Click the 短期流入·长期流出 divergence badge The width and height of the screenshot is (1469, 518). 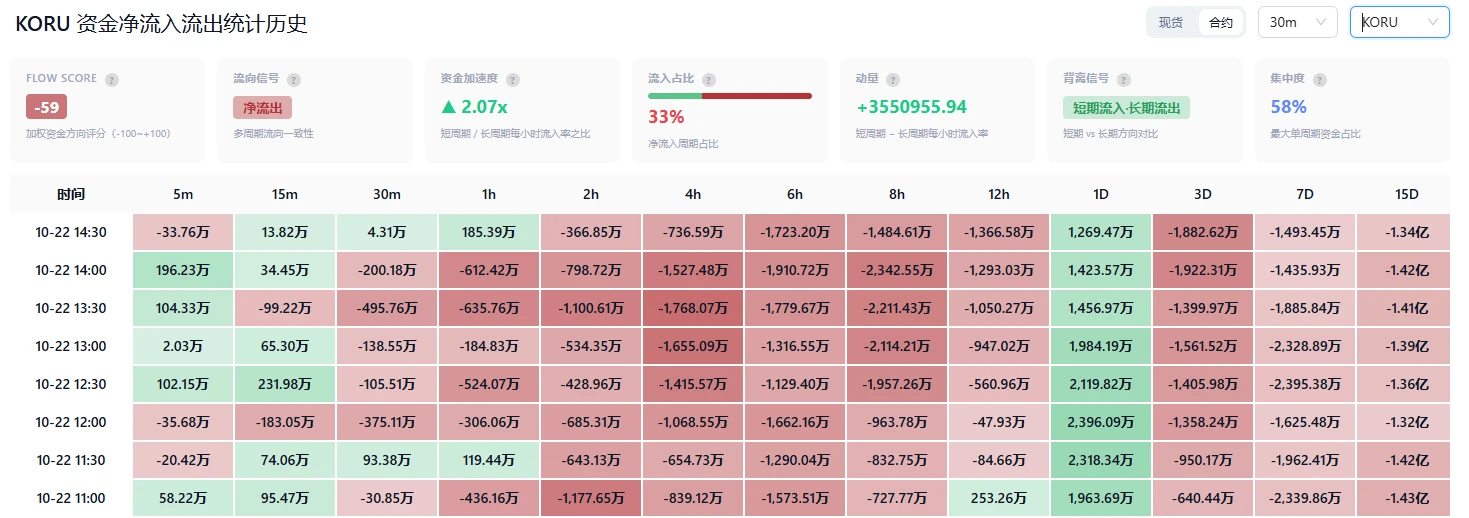pos(1126,107)
